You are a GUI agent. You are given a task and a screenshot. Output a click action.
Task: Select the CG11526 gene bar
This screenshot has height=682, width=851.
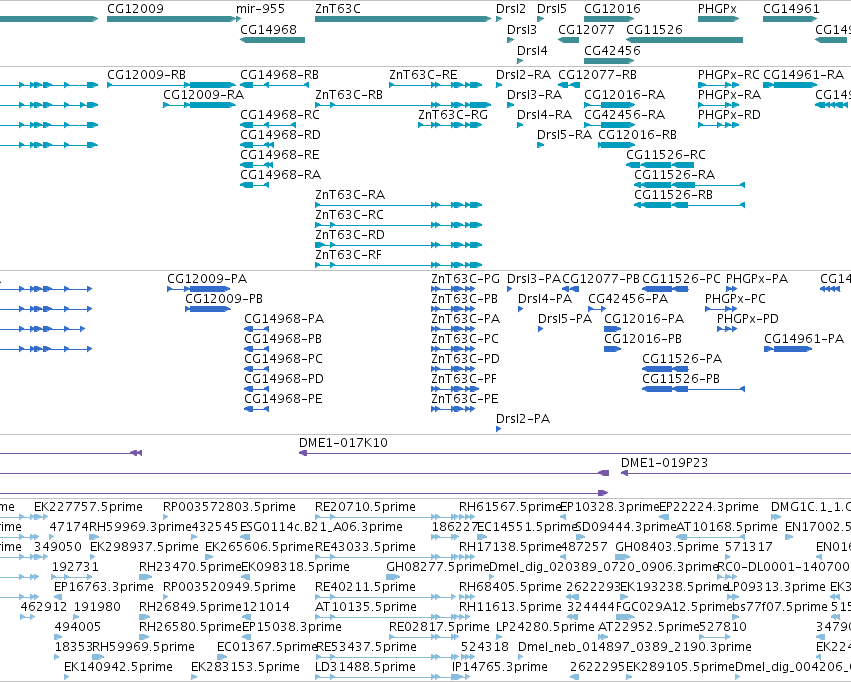[684, 40]
